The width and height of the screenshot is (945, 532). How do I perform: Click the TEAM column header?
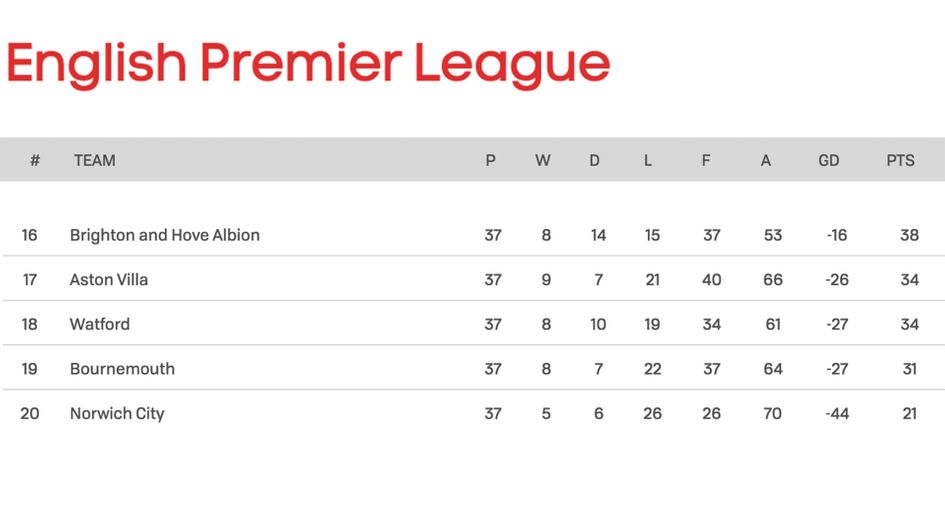pos(94,160)
